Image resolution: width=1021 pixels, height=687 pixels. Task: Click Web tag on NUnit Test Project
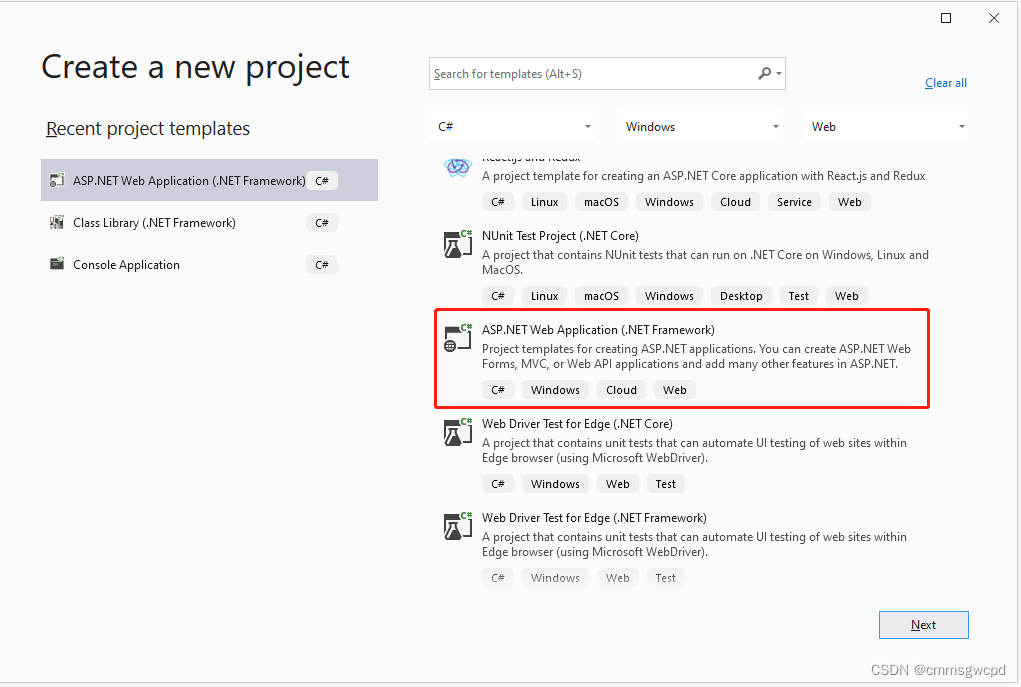click(x=846, y=296)
